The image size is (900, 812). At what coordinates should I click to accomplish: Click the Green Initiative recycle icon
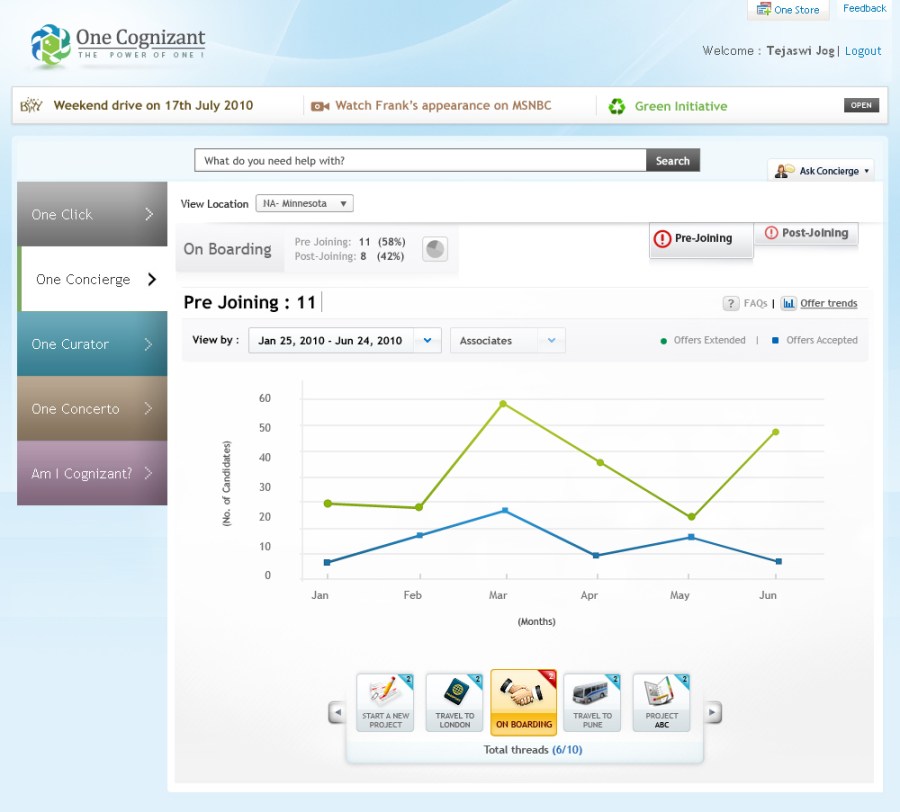618,106
